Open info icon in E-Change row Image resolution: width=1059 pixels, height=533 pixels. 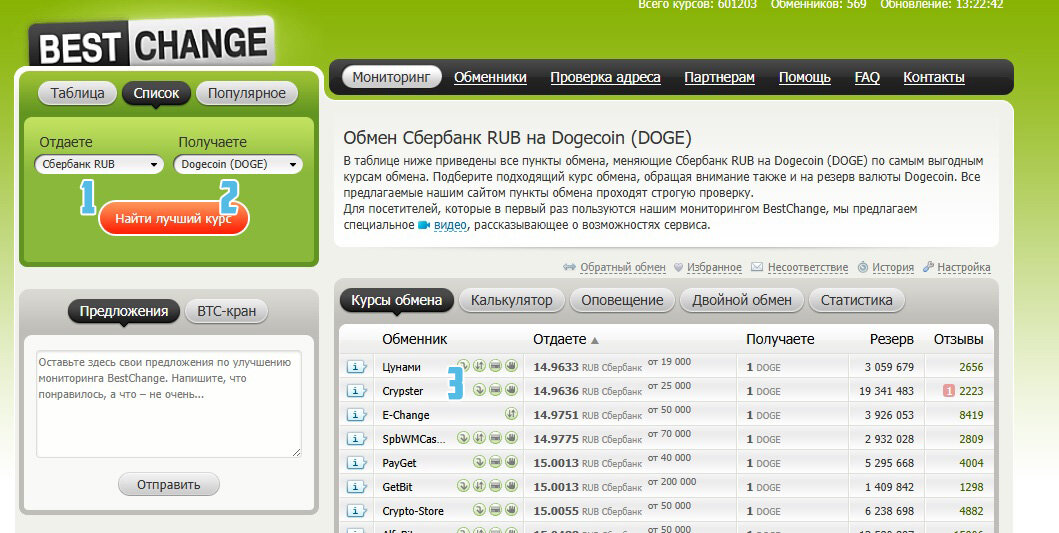point(356,415)
